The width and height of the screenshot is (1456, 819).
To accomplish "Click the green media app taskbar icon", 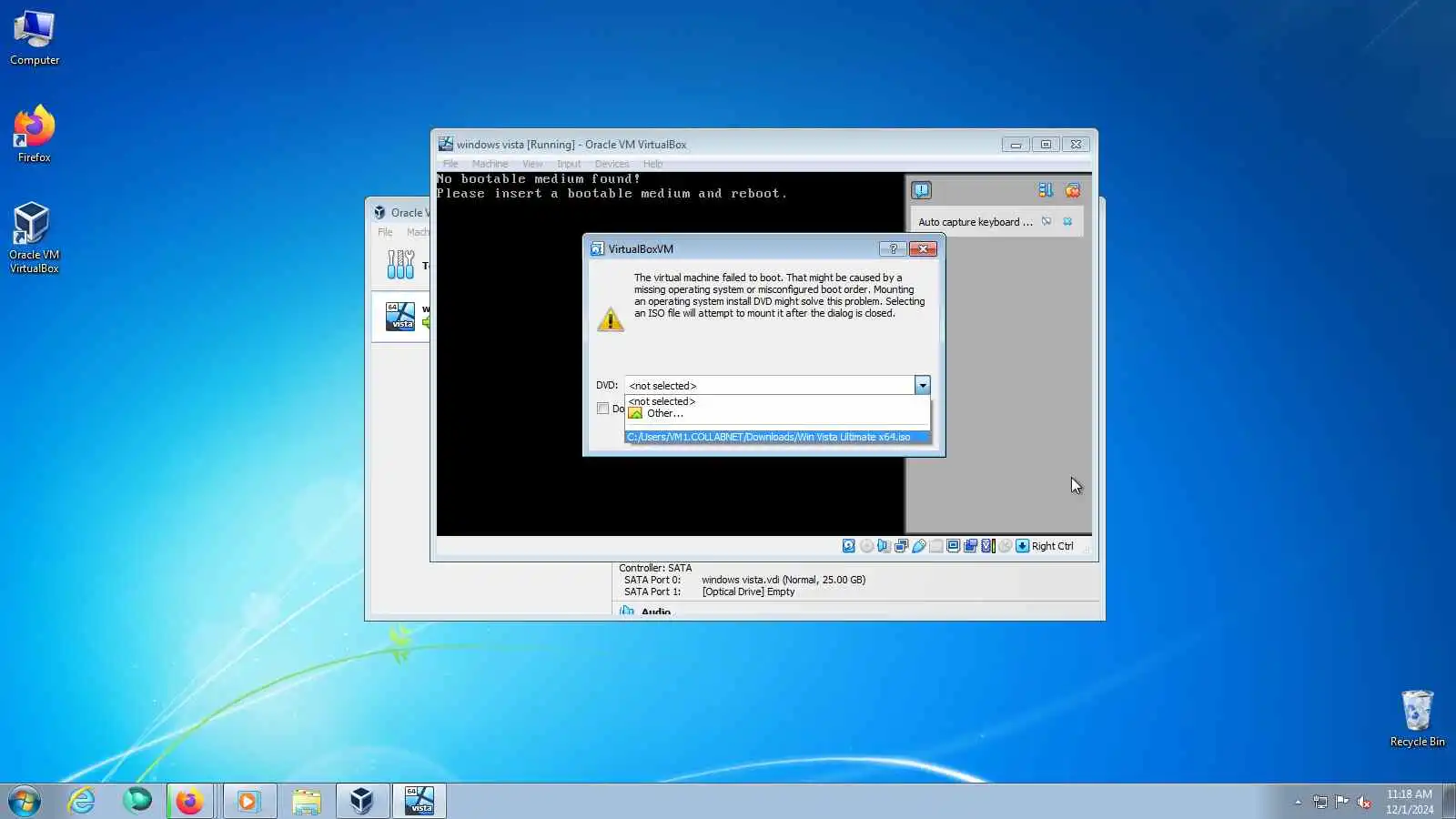I will click(x=137, y=801).
